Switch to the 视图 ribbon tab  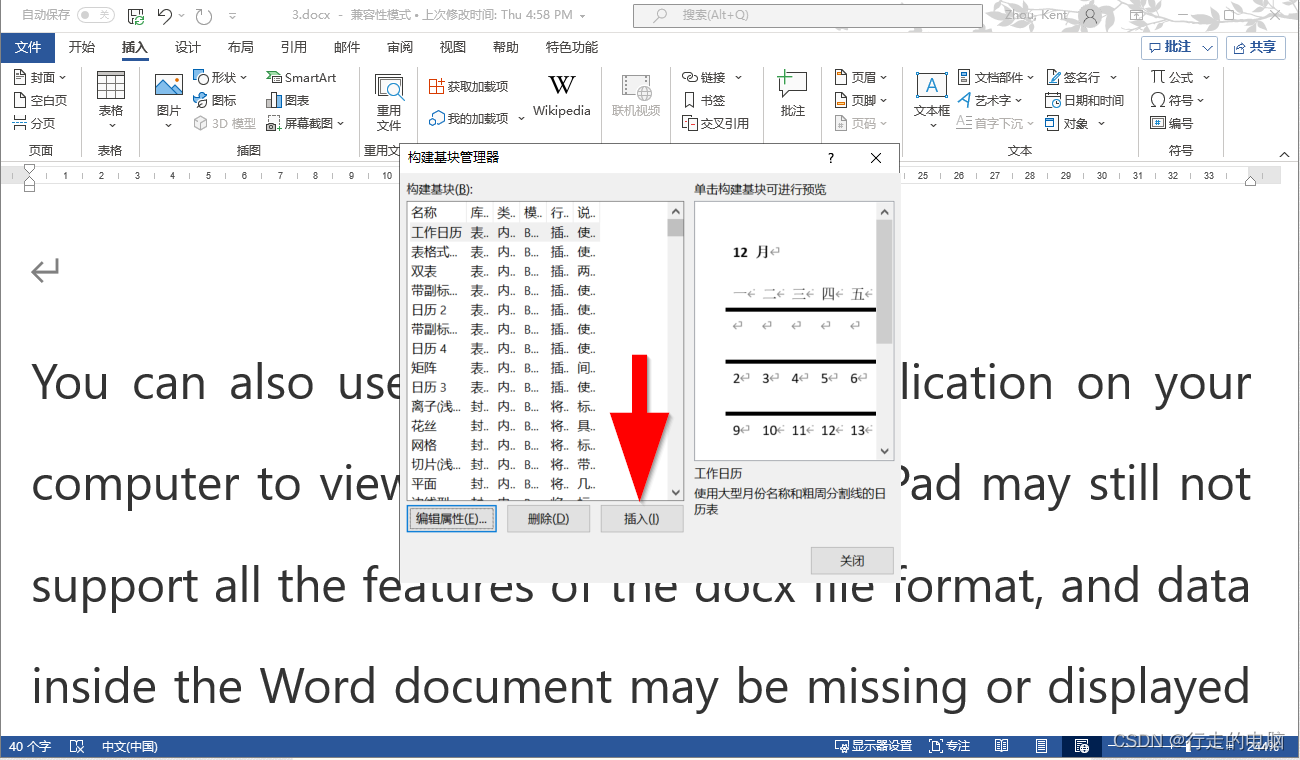453,47
